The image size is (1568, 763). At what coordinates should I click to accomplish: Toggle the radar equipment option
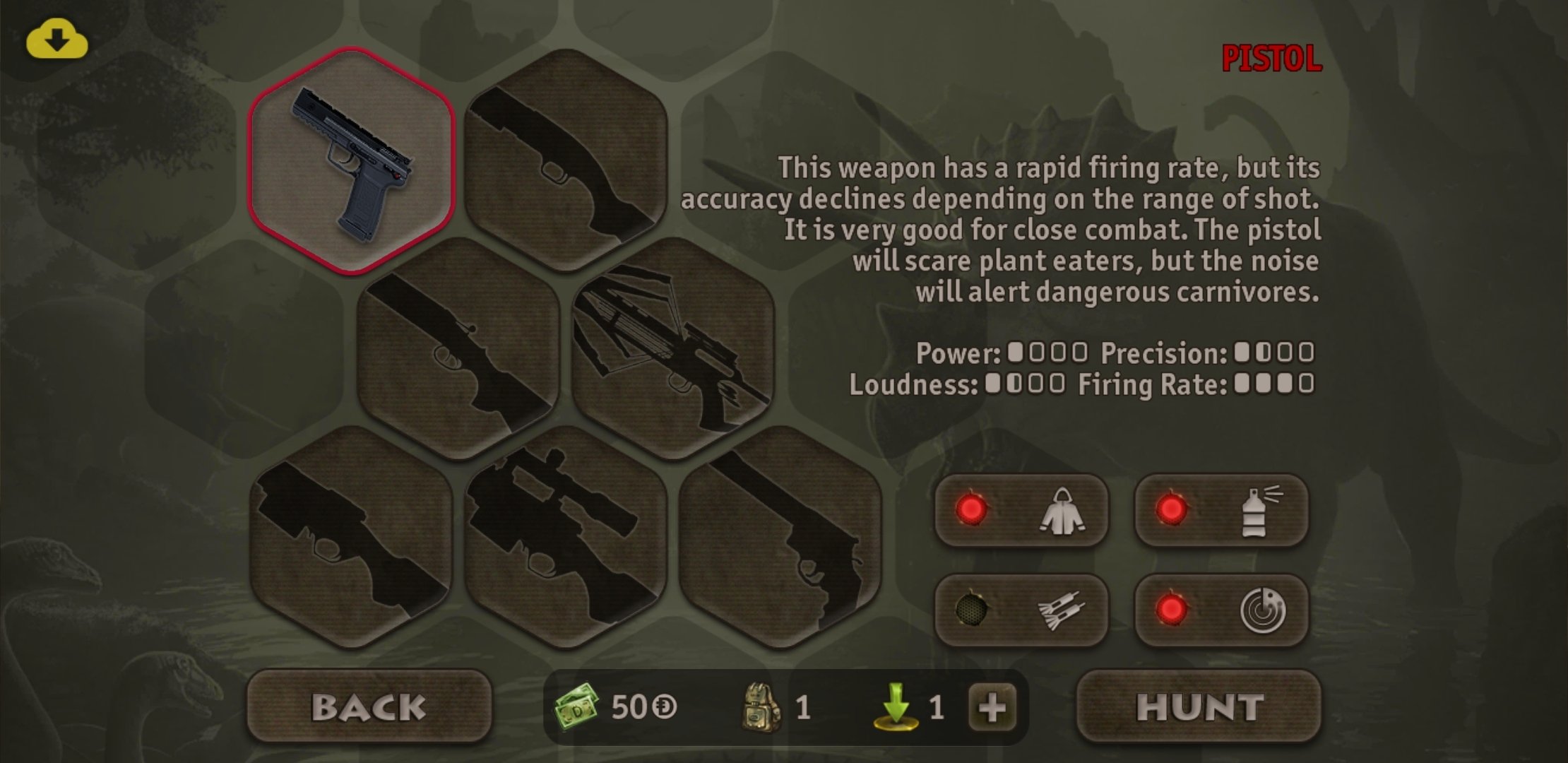(1221, 610)
